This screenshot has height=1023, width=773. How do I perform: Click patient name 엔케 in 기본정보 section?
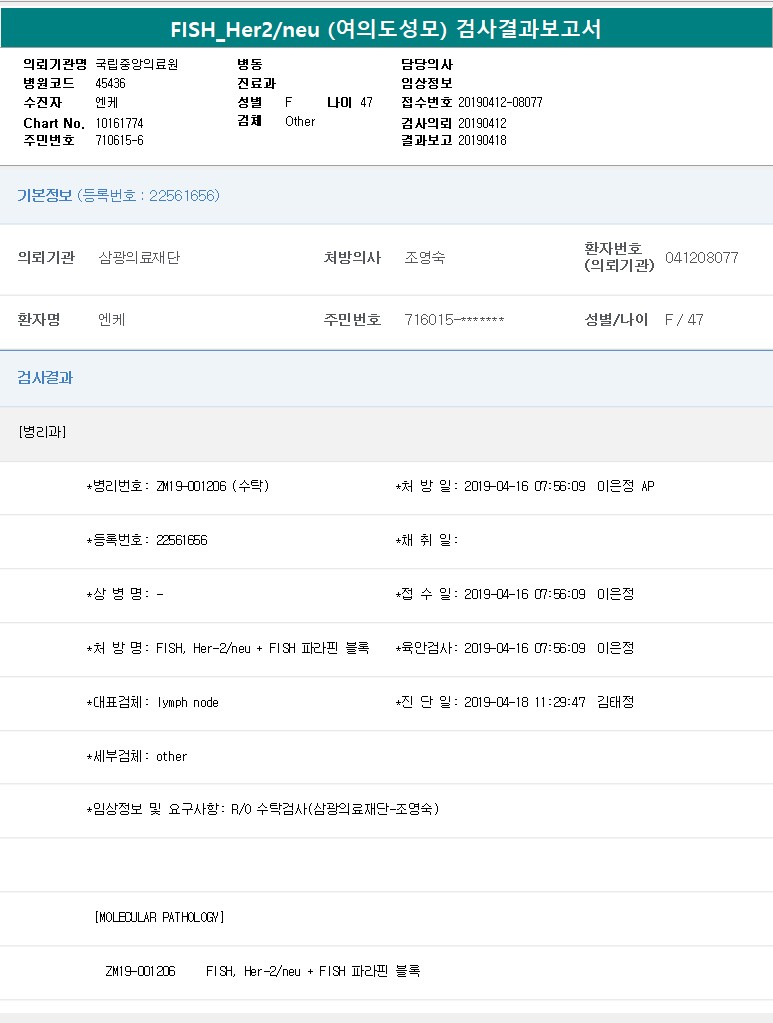112,320
